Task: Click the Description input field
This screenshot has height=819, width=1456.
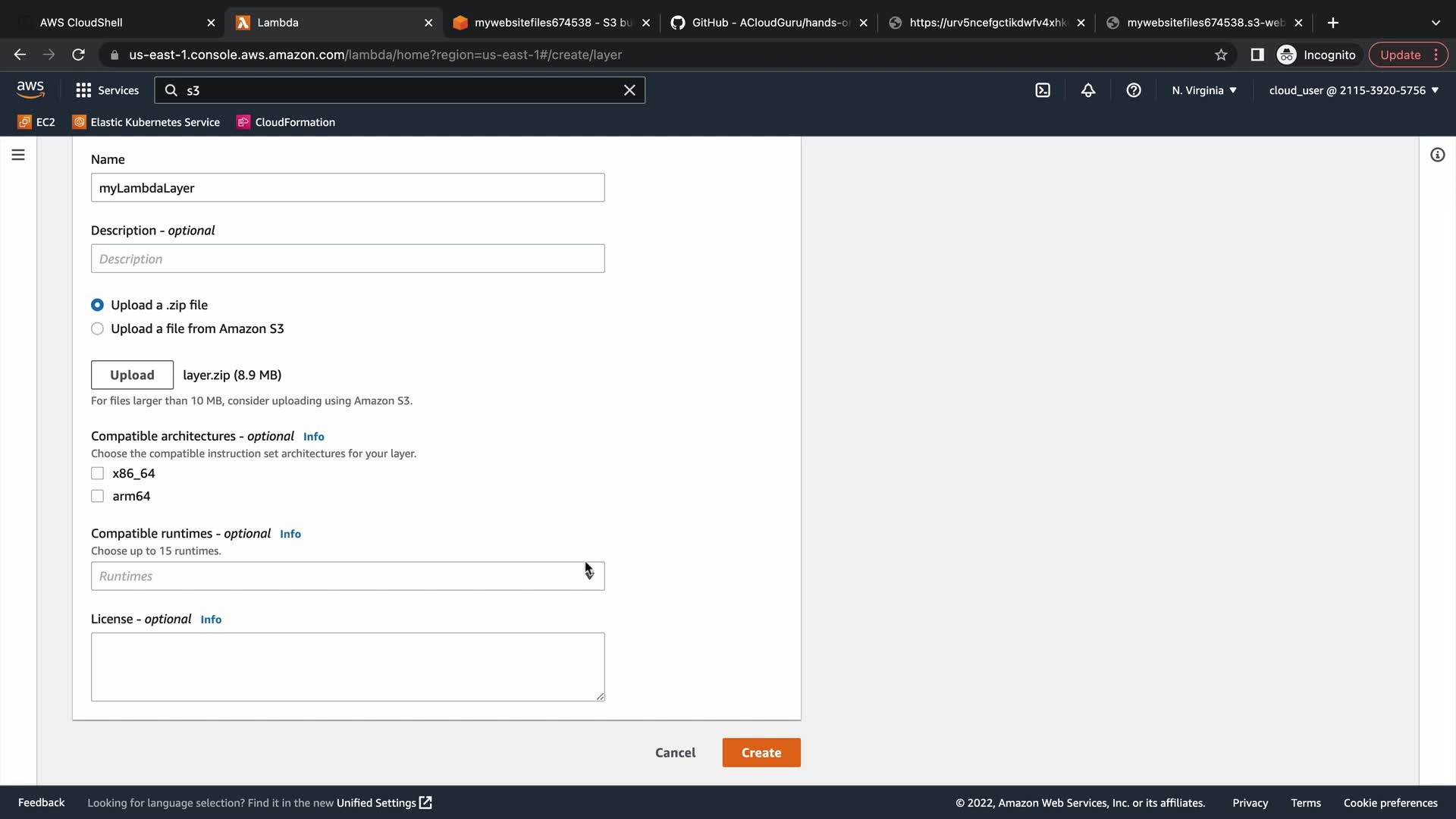Action: tap(347, 259)
